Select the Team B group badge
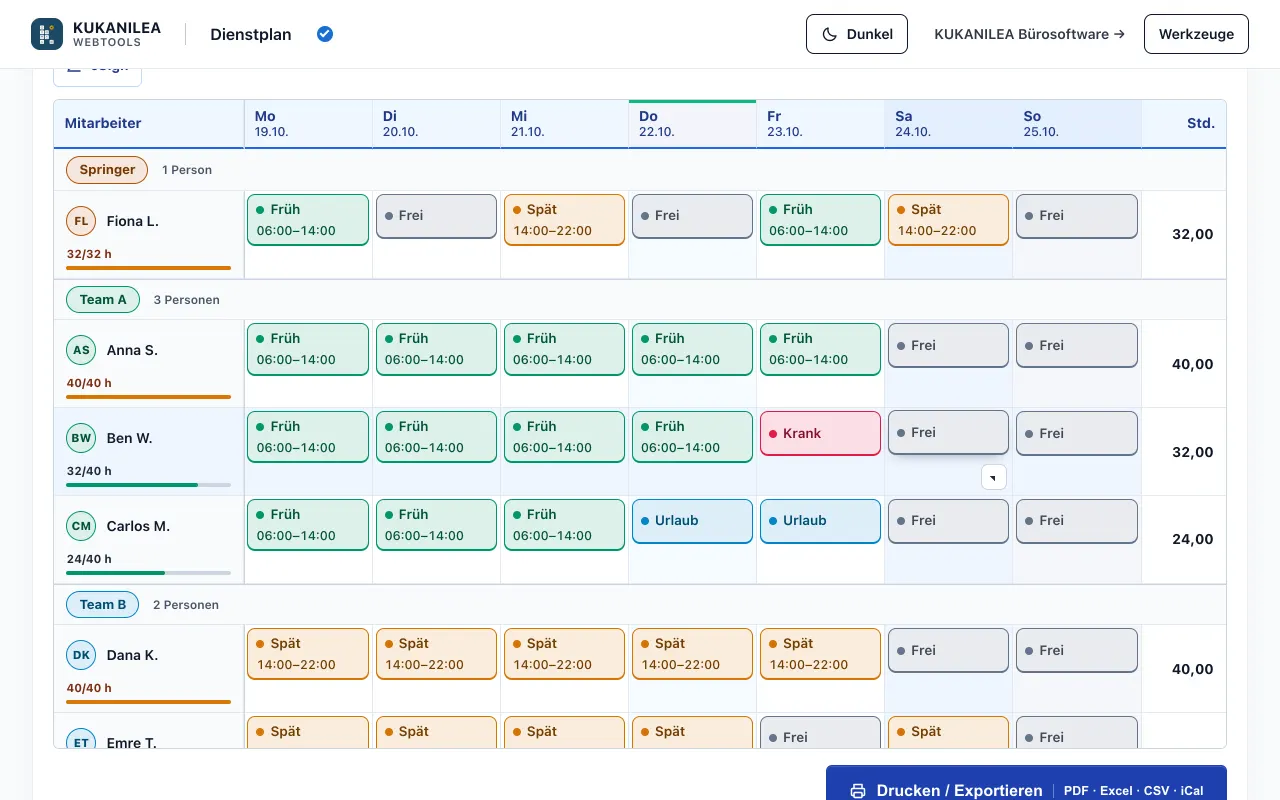This screenshot has height=800, width=1280. (x=103, y=604)
